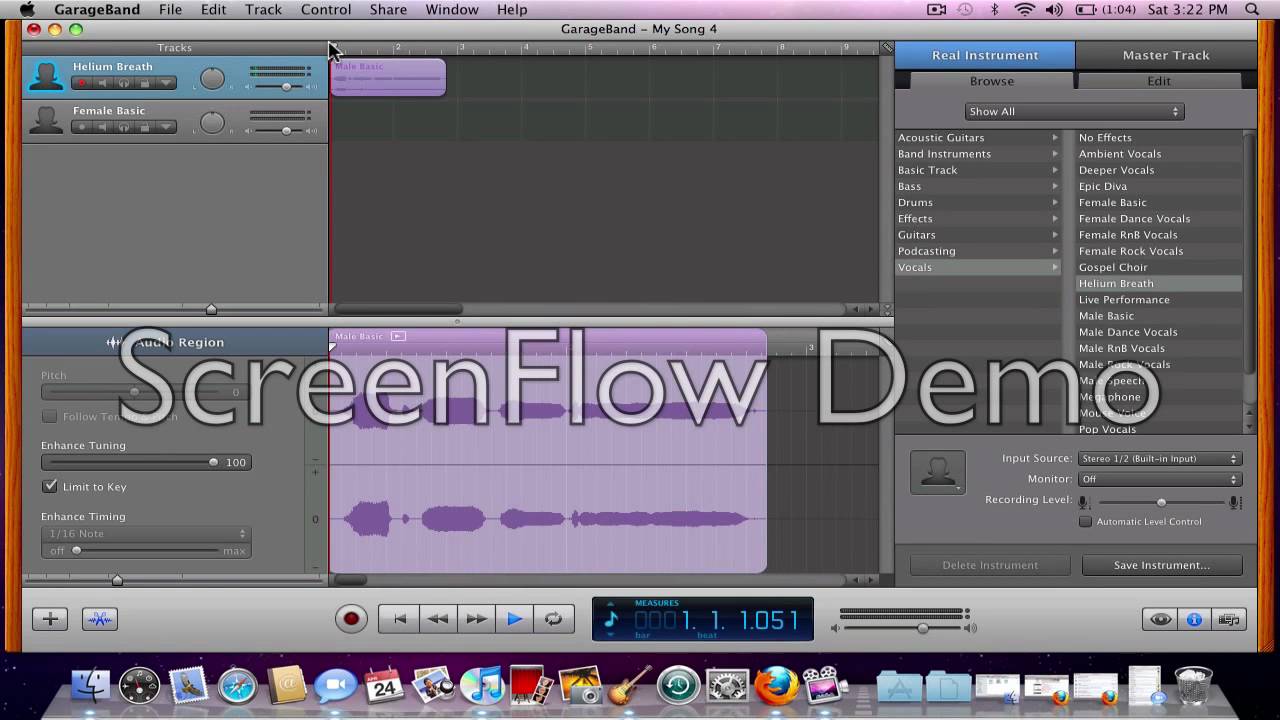Play the song

click(x=515, y=619)
